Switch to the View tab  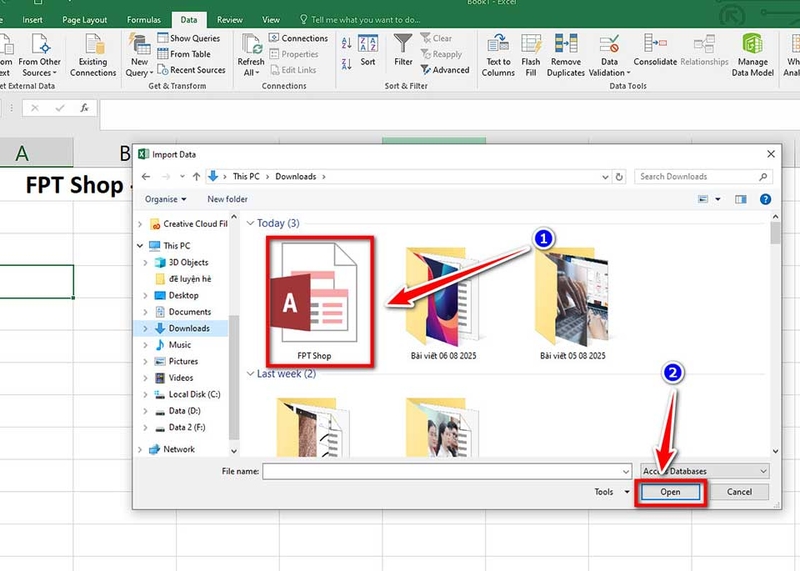[270, 20]
